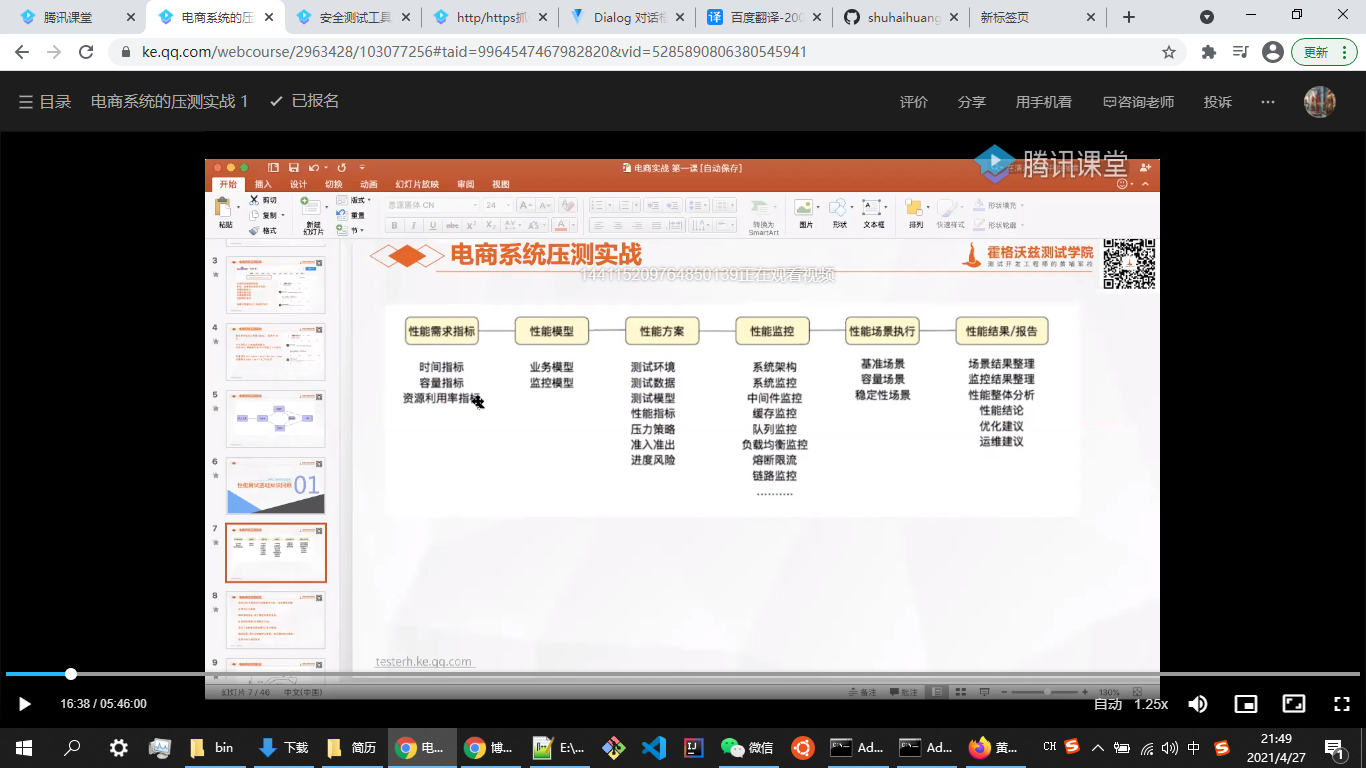Toggle the 目录 course catalog panel

pos(45,101)
